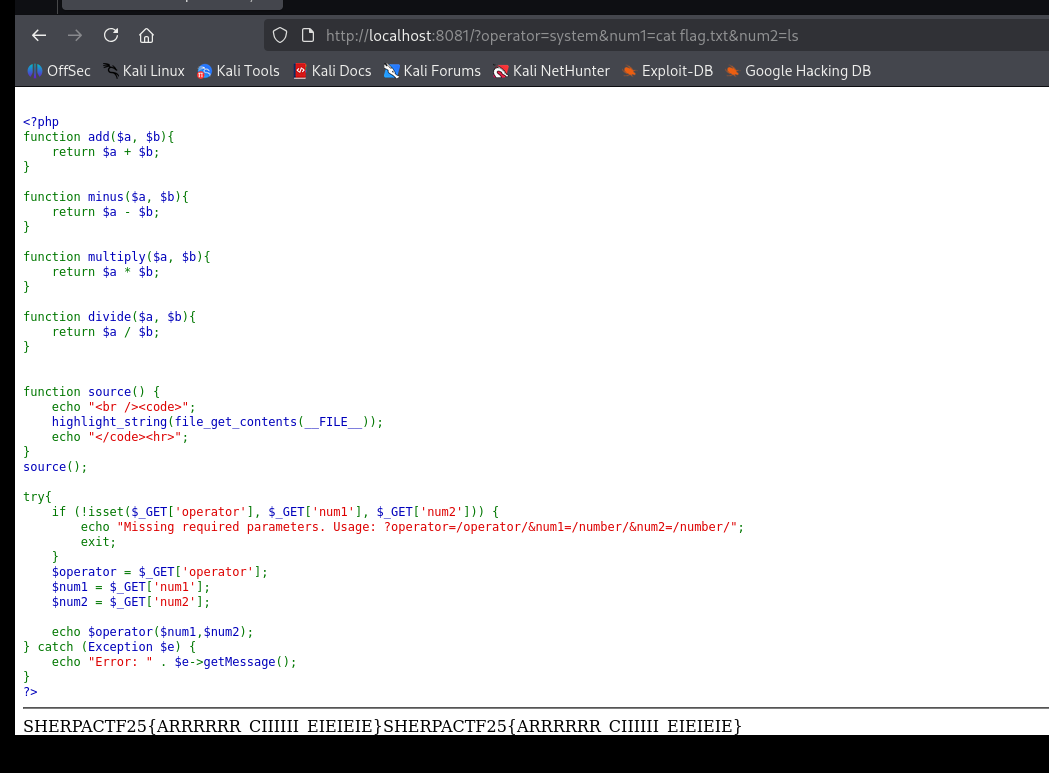The height and width of the screenshot is (773, 1049).
Task: Open the tracking protection shield icon
Action: click(280, 36)
